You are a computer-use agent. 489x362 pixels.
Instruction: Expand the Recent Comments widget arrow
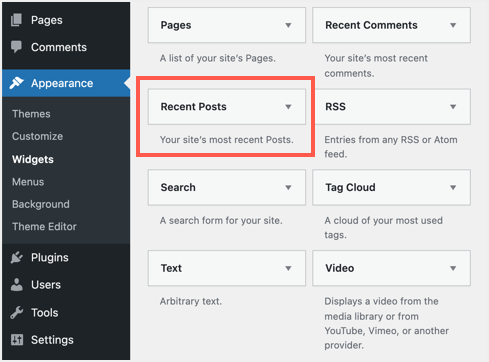453,25
